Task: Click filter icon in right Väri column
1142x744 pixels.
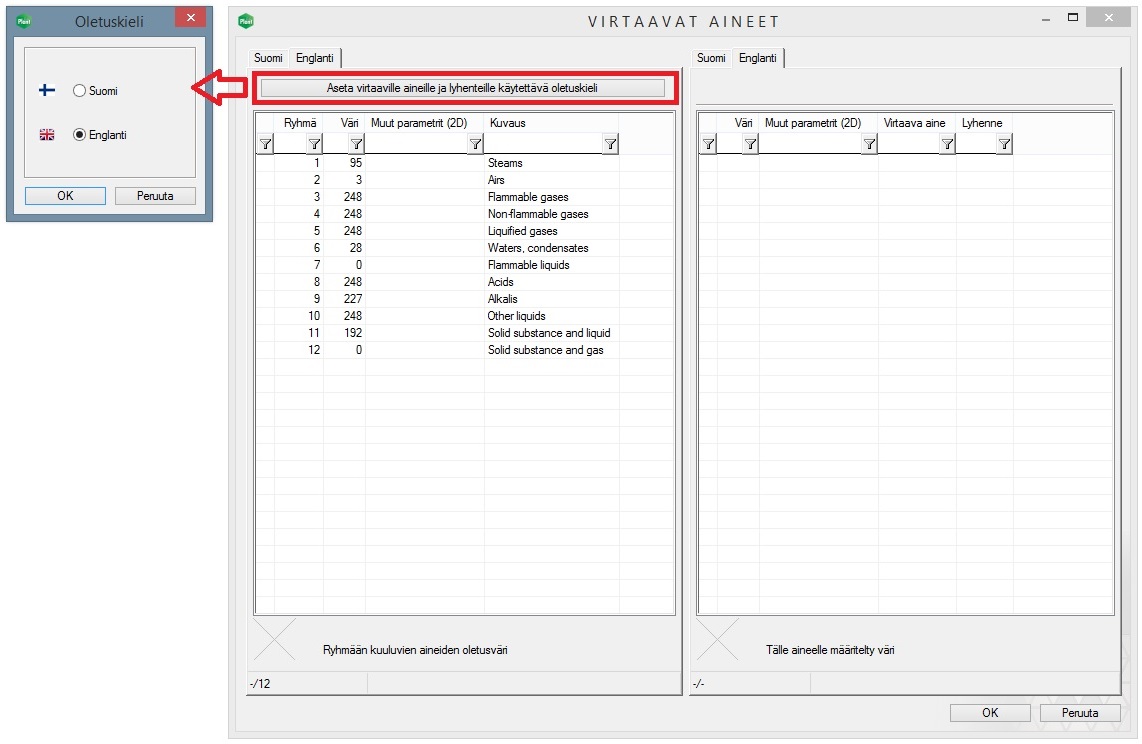Action: [750, 145]
